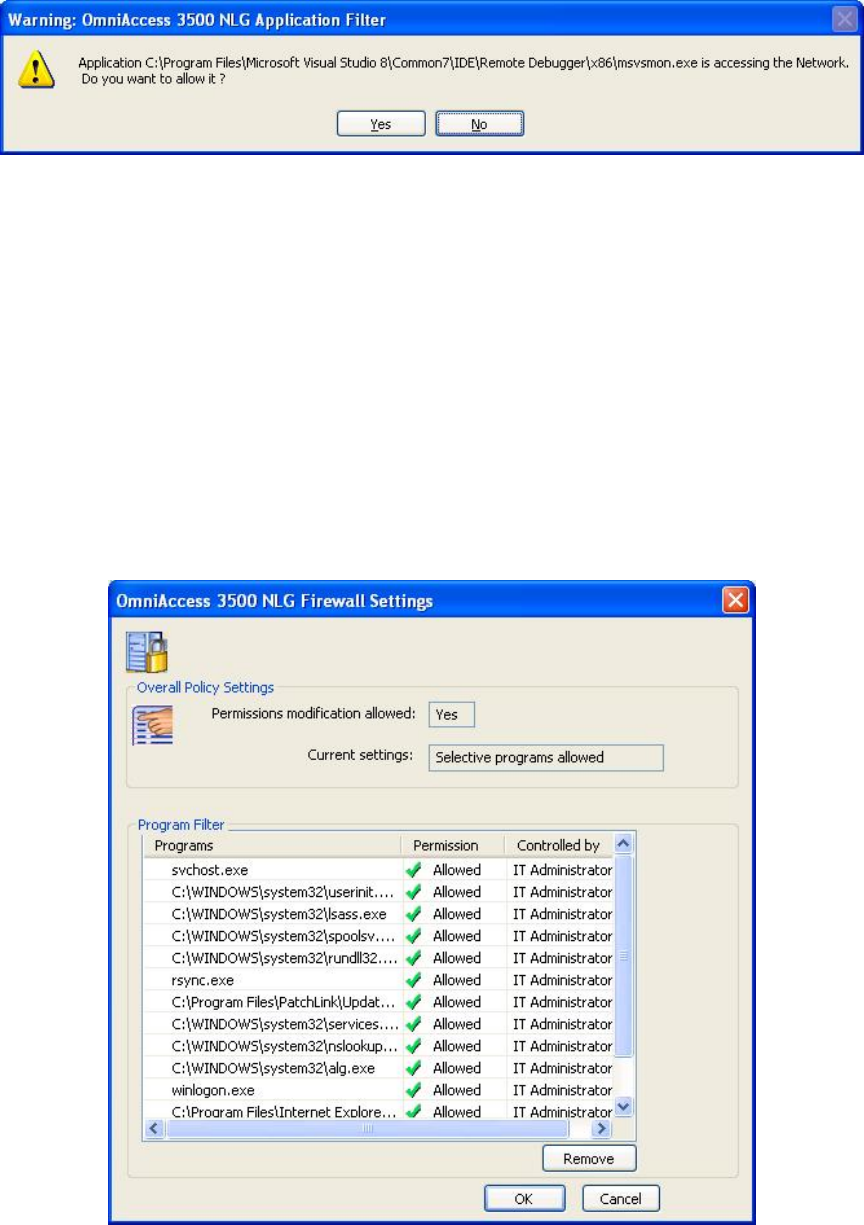Click green checkmark for spoolsv row
The image size is (864, 1225).
(x=414, y=936)
